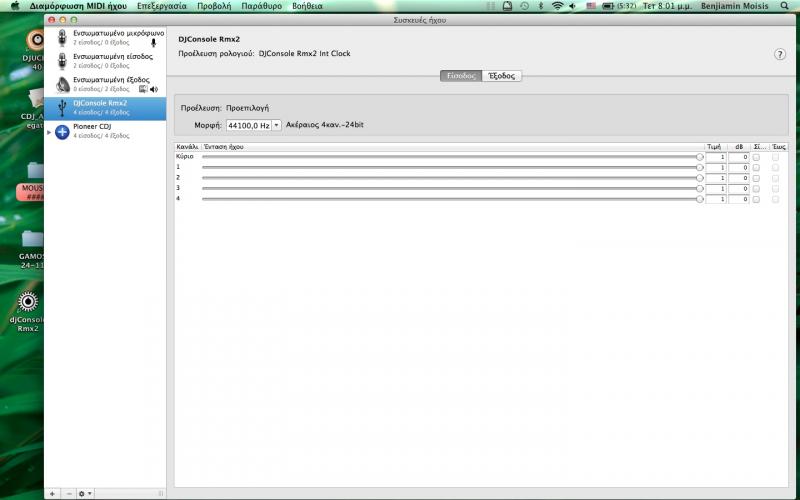Select the built-in microphone device icon
This screenshot has height=500, width=800.
click(x=62, y=38)
